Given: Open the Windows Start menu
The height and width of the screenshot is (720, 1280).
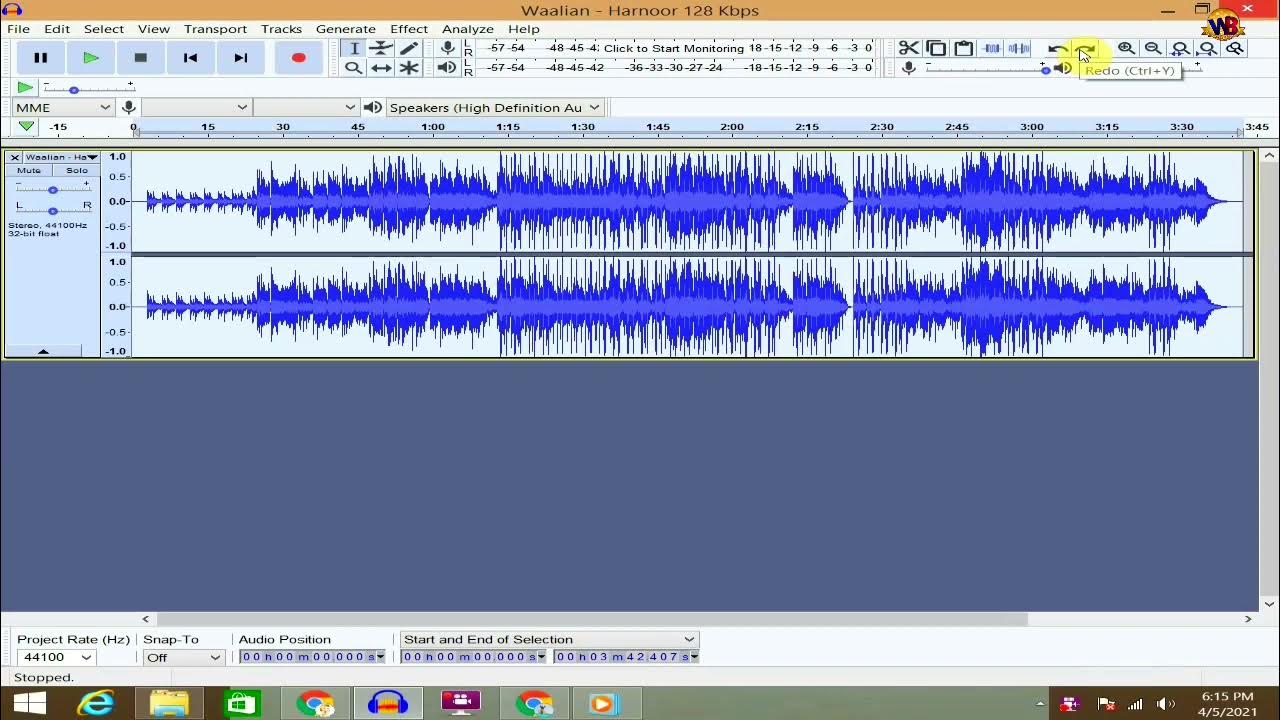Looking at the screenshot, I should [x=29, y=704].
